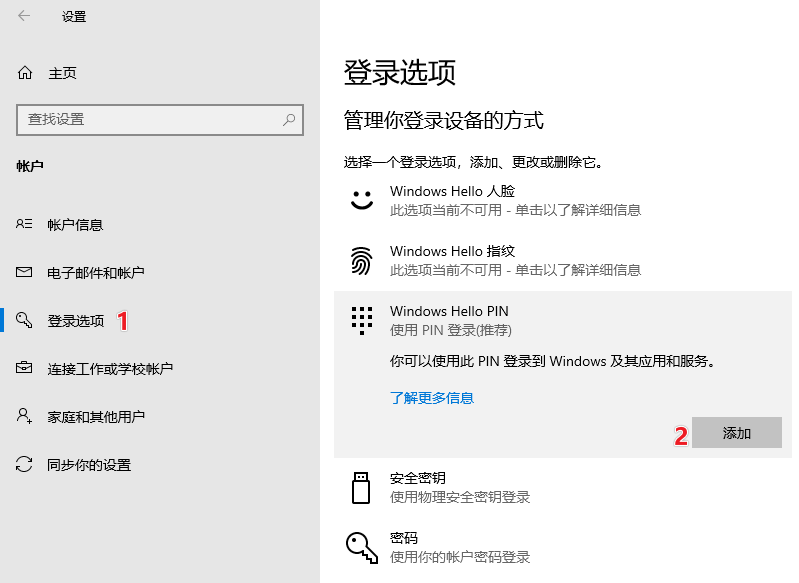Open 家庭和其他用户 page
Screen dimensions: 799x583
(x=96, y=417)
